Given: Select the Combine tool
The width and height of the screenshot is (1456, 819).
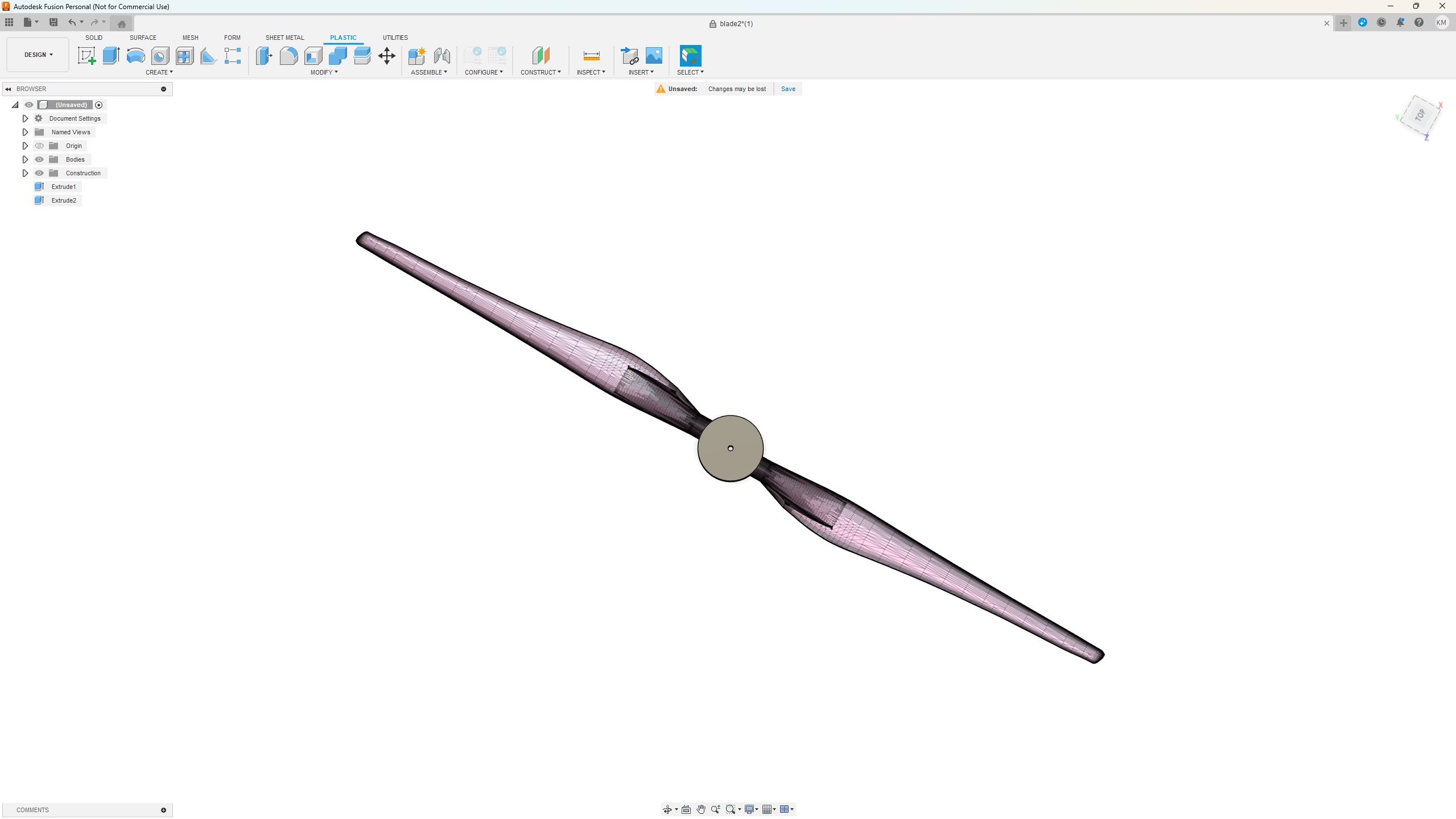Looking at the screenshot, I should click(x=337, y=56).
